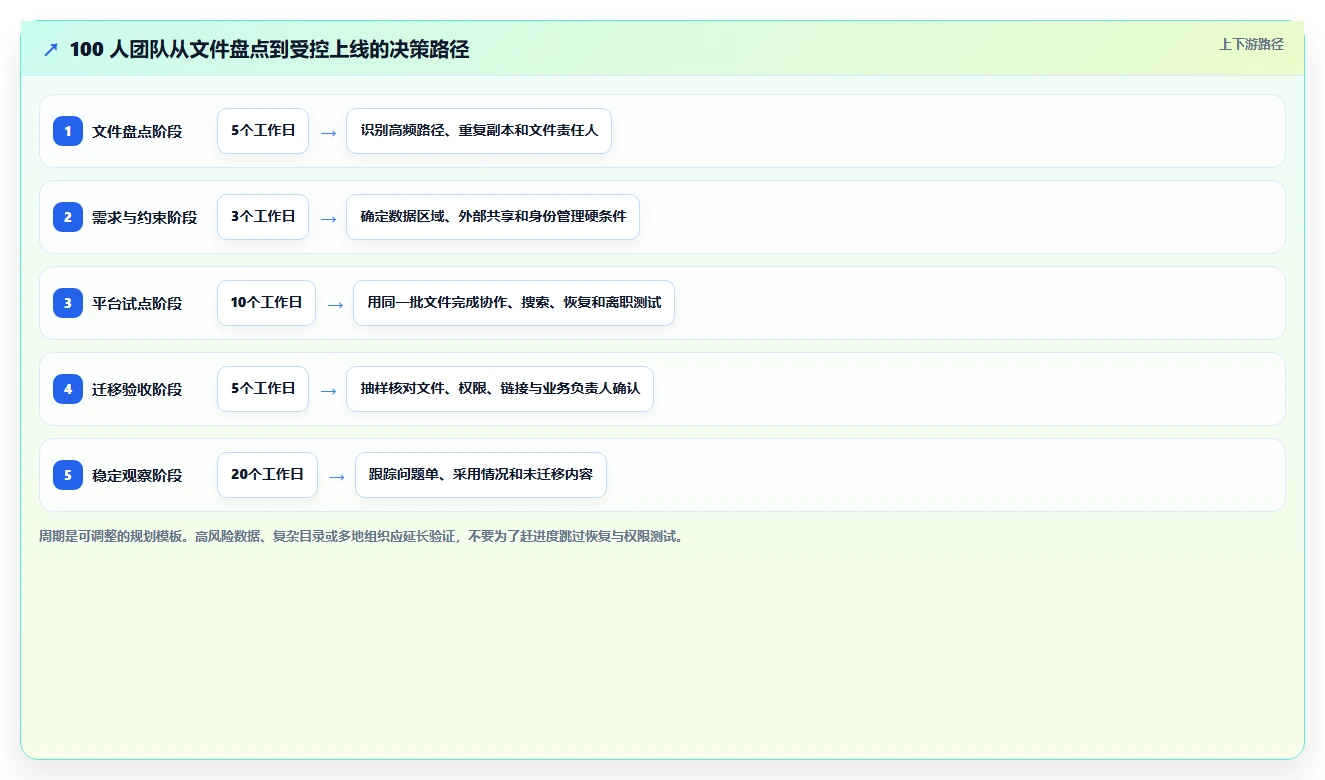Click the diagonal arrow icon beside the title

click(51, 49)
